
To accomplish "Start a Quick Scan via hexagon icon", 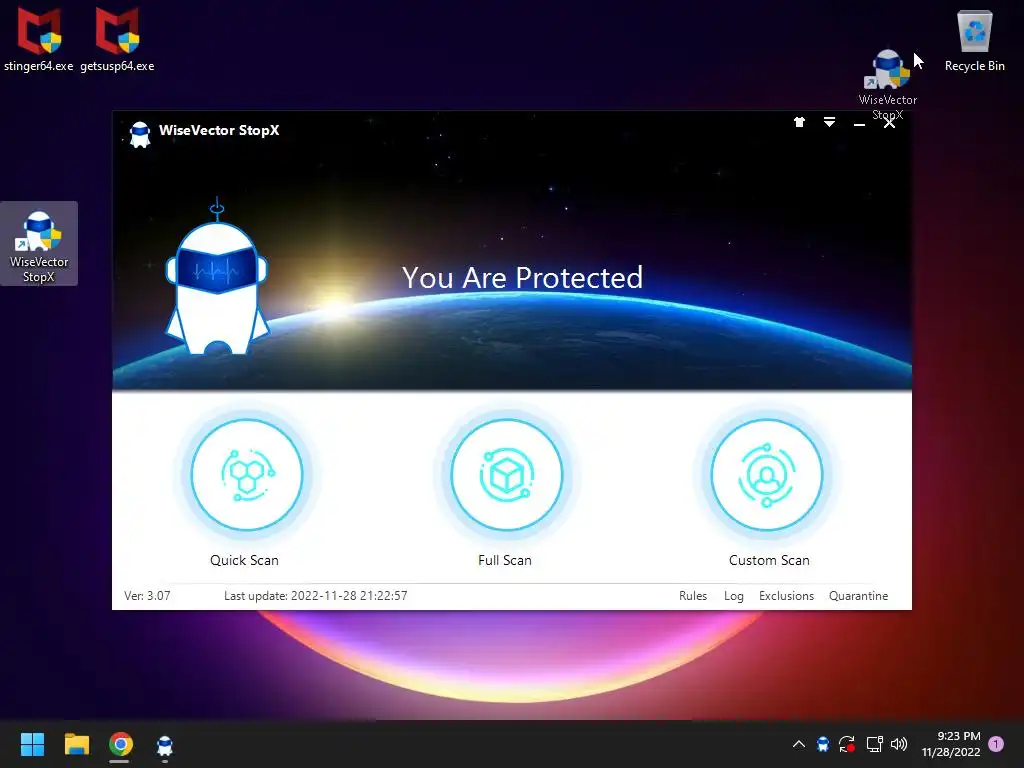I will pos(247,475).
